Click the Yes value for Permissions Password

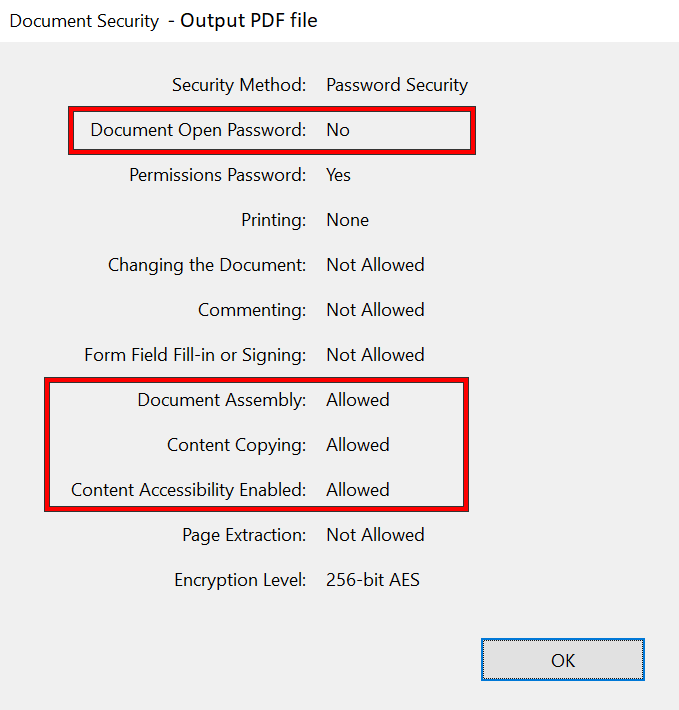[339, 175]
